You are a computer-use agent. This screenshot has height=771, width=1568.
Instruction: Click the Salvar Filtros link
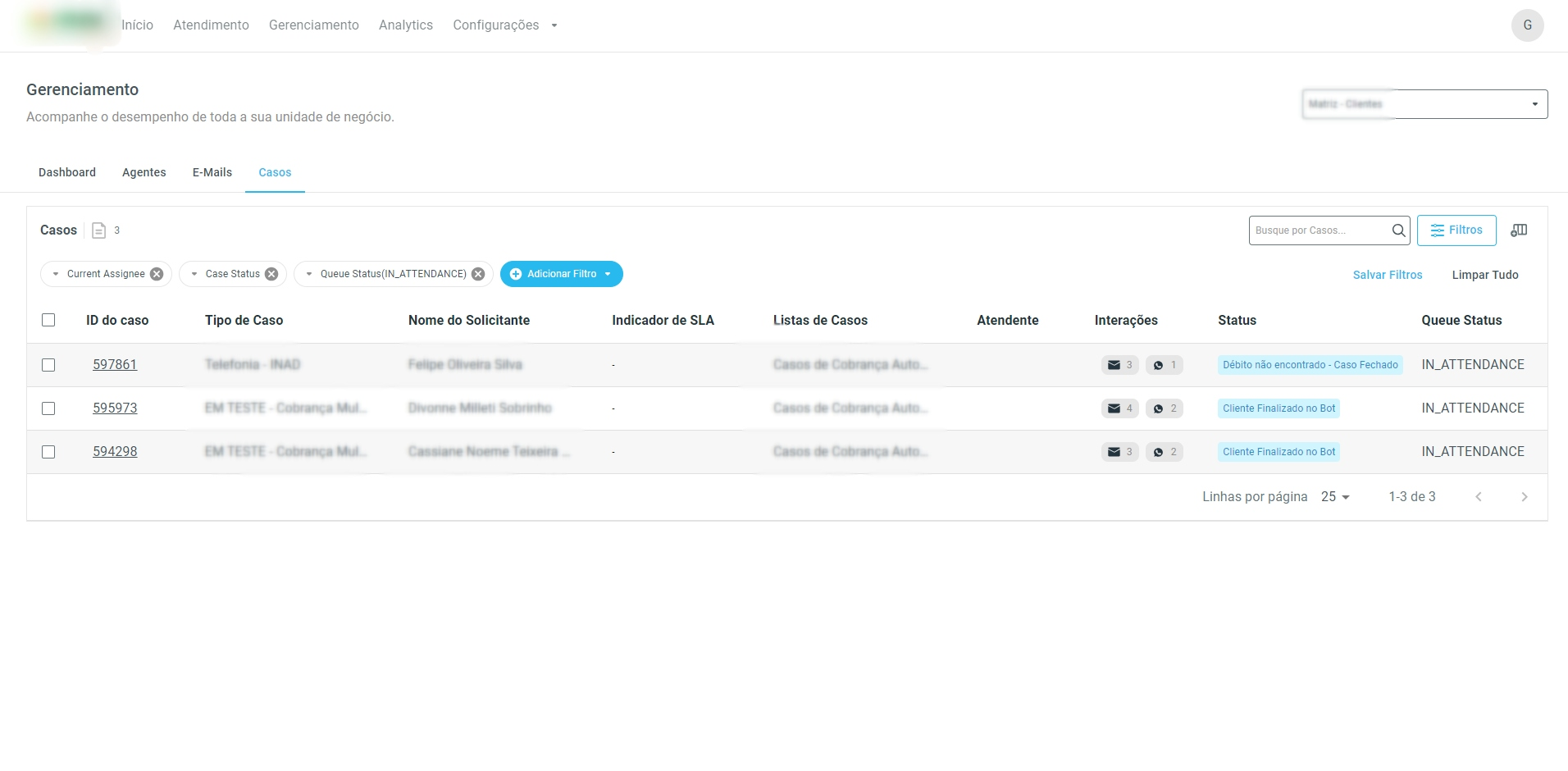(1387, 275)
